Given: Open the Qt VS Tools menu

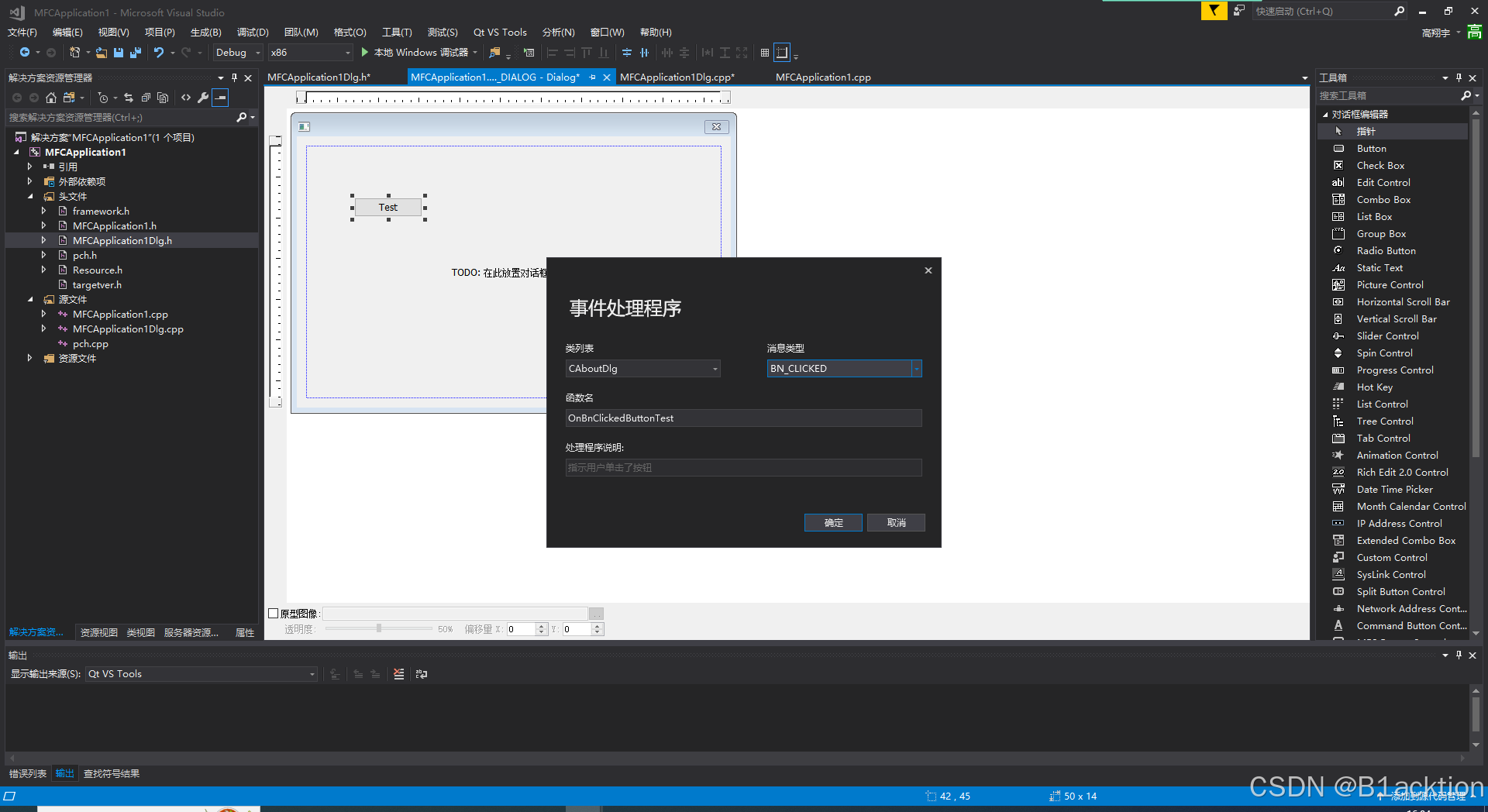Looking at the screenshot, I should pyautogui.click(x=500, y=33).
